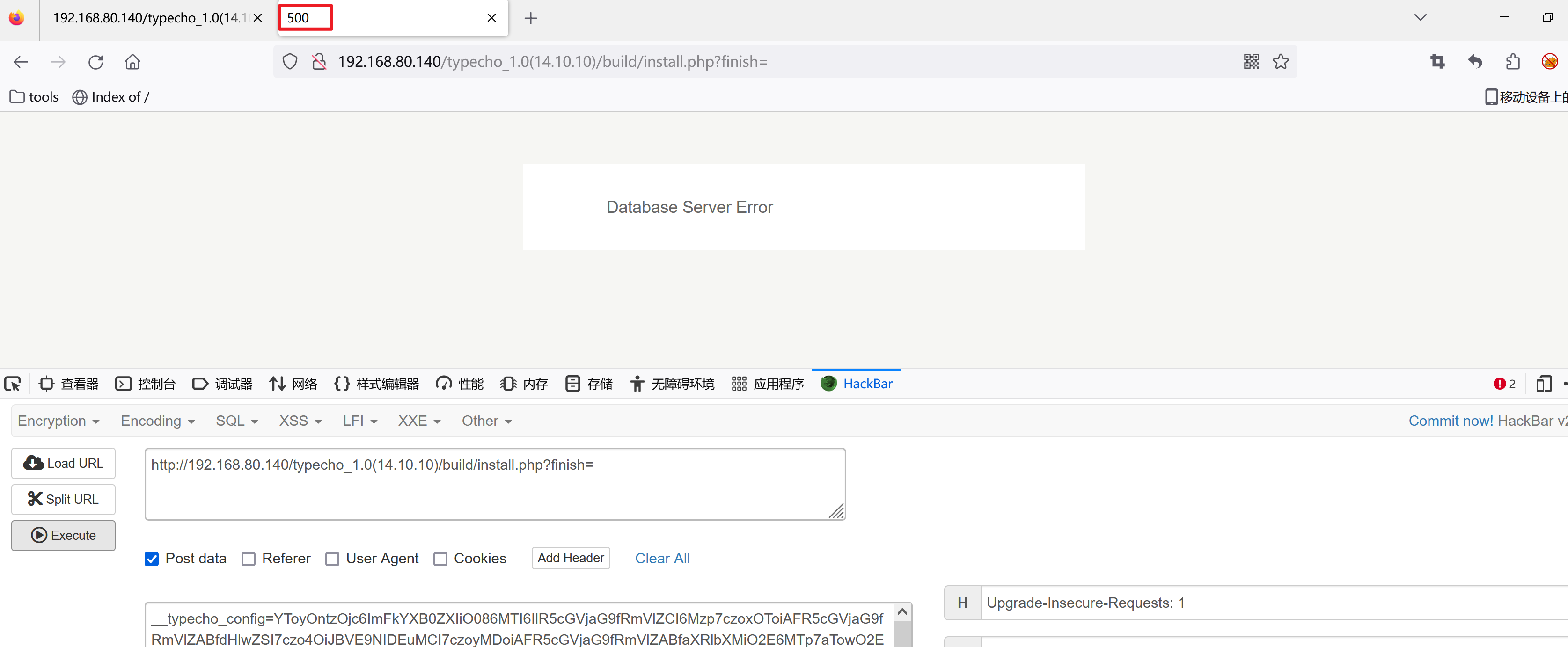Click inside the HackBar URL text area

494,485
